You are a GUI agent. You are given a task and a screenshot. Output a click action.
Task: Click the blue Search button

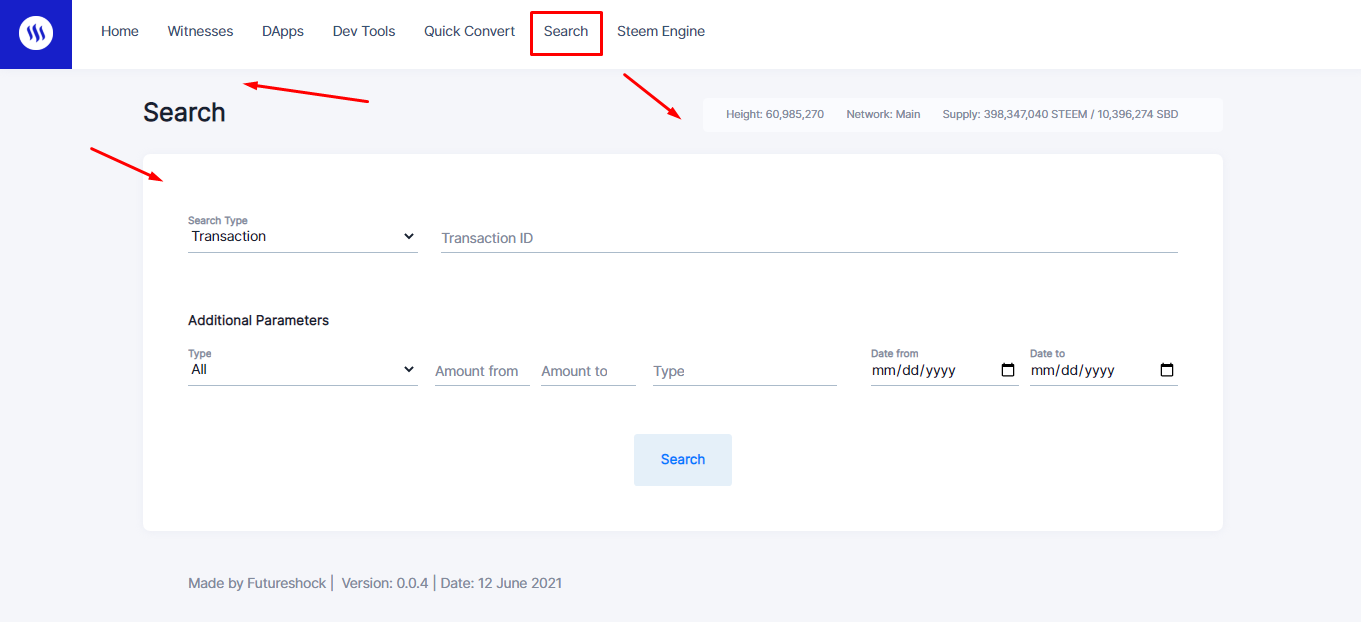(x=683, y=460)
